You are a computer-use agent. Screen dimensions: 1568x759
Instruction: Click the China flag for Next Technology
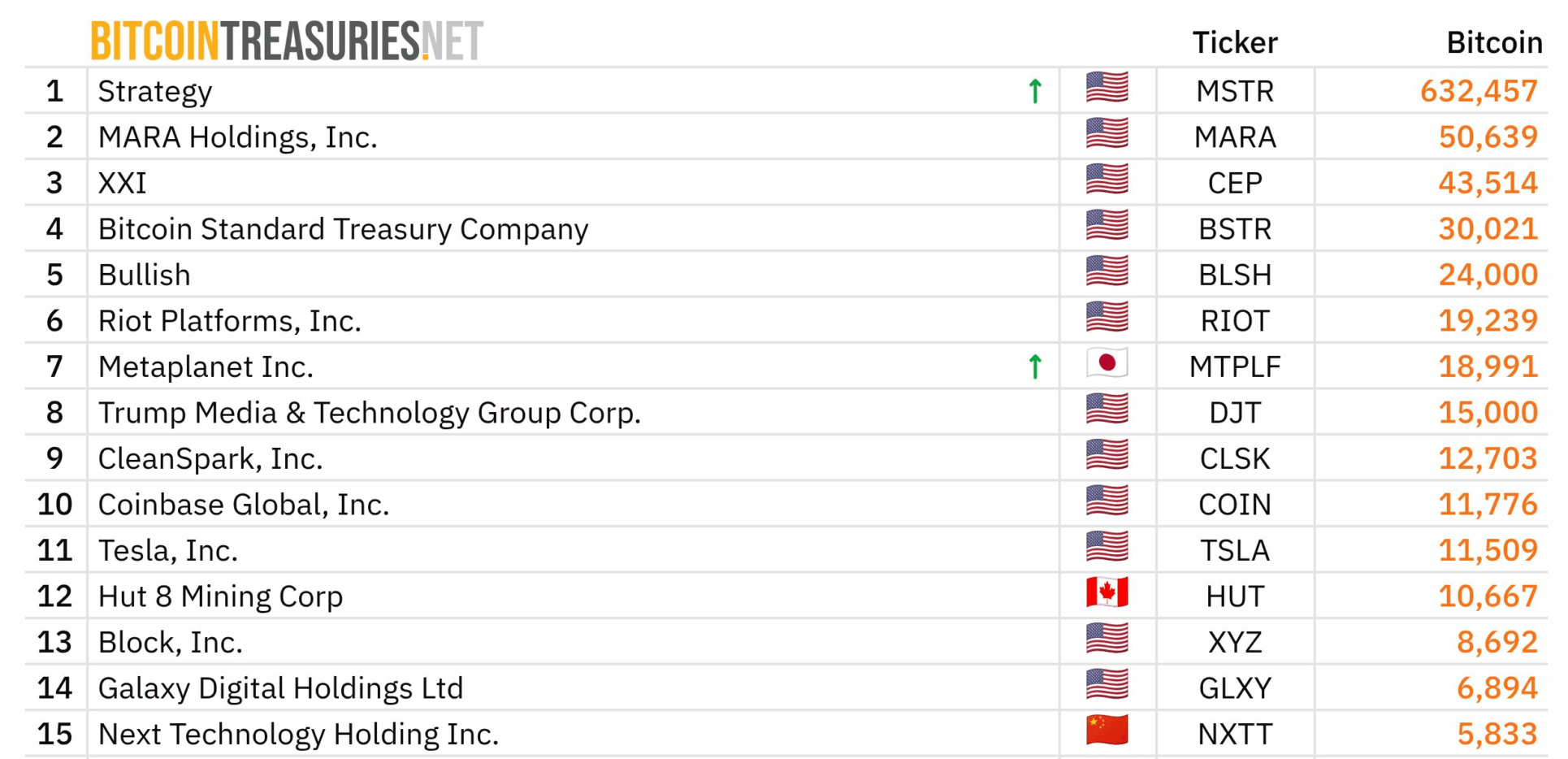pos(1107,731)
